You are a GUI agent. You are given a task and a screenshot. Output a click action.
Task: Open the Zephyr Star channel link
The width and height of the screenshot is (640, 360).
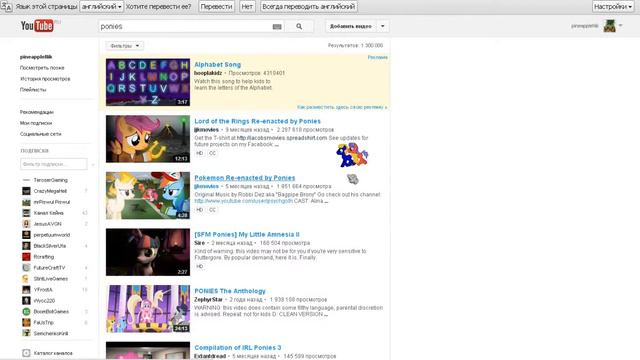click(208, 300)
